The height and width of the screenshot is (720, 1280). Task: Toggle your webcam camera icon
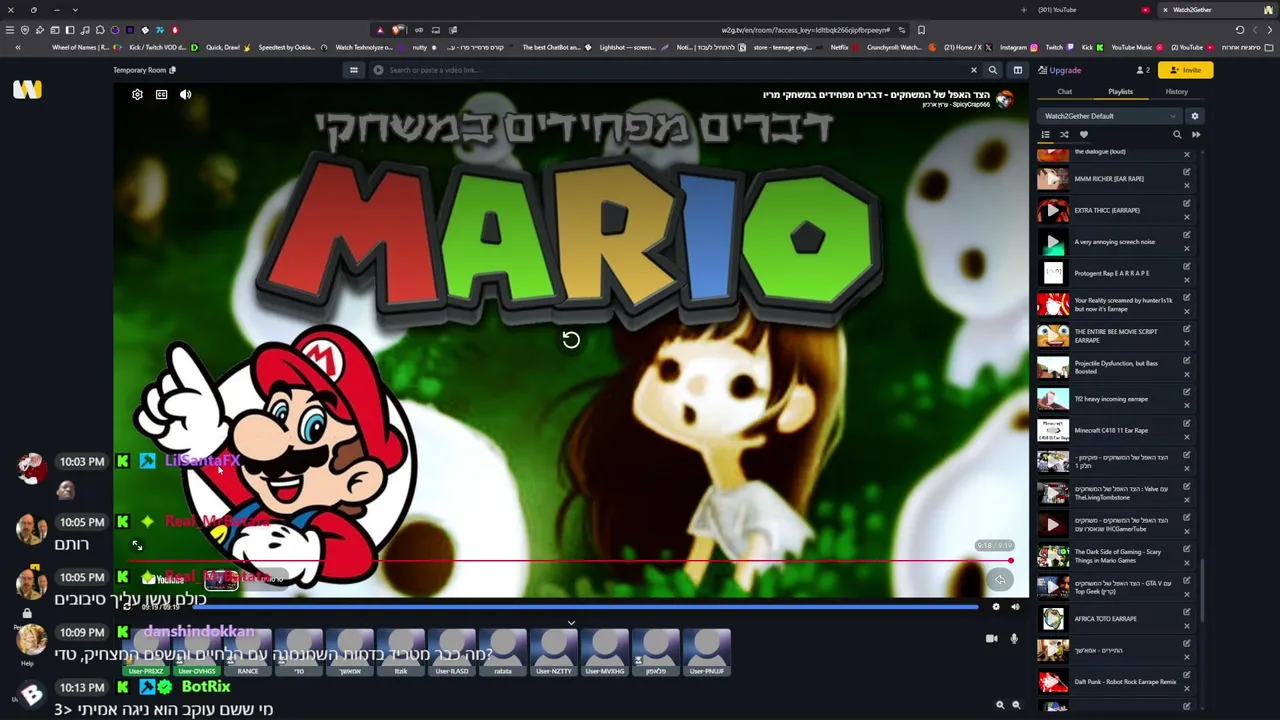pyautogui.click(x=992, y=638)
